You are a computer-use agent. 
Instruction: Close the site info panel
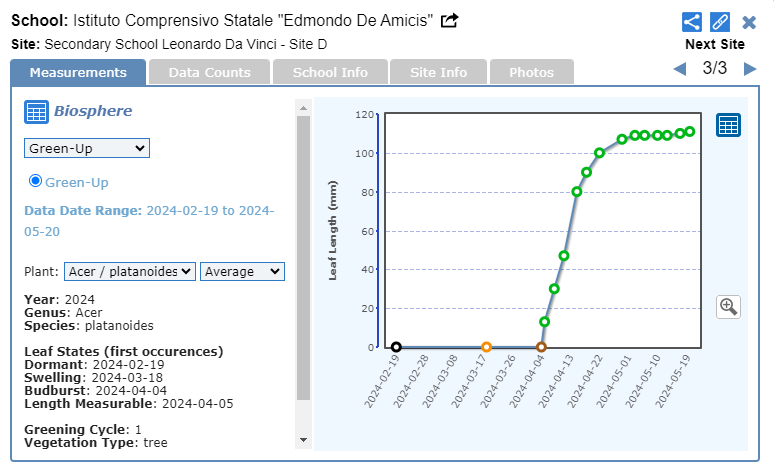point(749,22)
